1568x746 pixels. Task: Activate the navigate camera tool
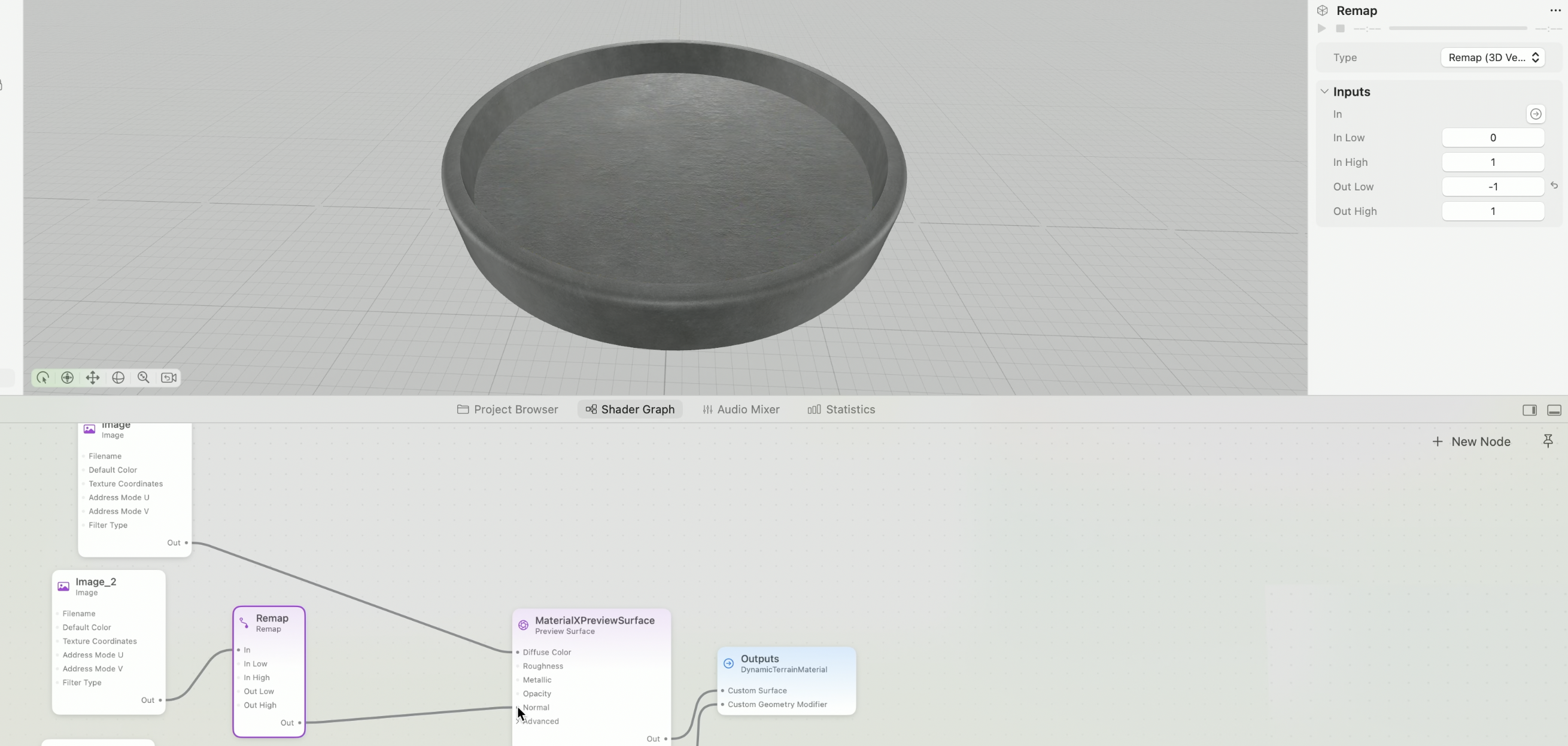(68, 378)
